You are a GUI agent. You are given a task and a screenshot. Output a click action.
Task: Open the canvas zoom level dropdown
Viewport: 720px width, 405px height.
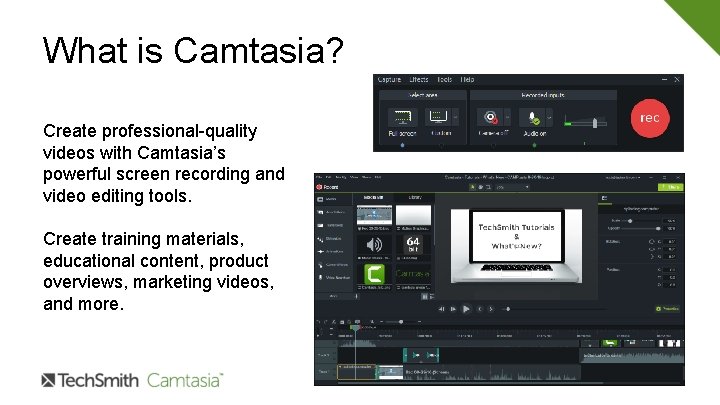tap(512, 187)
